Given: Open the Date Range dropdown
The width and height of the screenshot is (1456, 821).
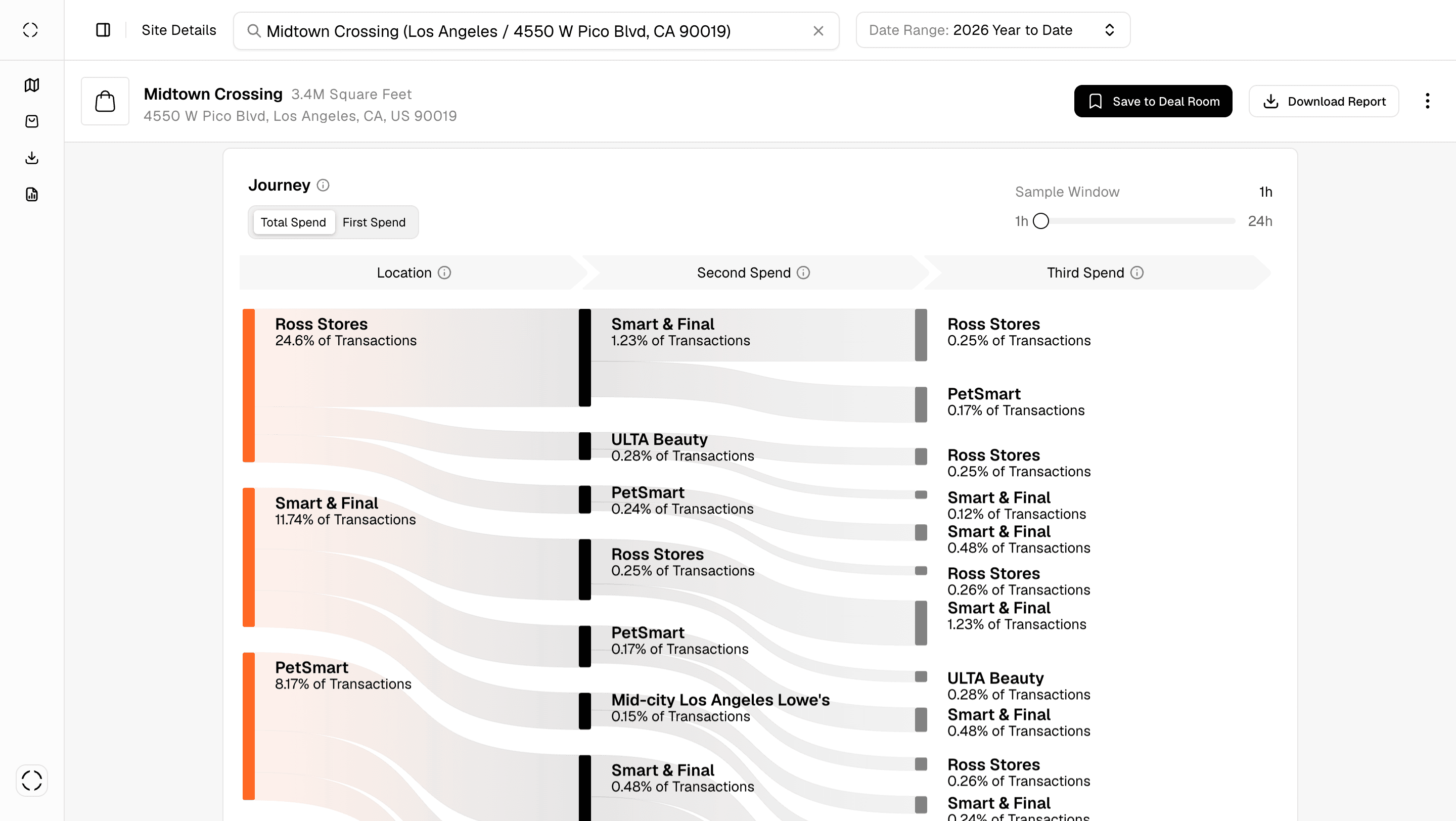Looking at the screenshot, I should coord(993,30).
